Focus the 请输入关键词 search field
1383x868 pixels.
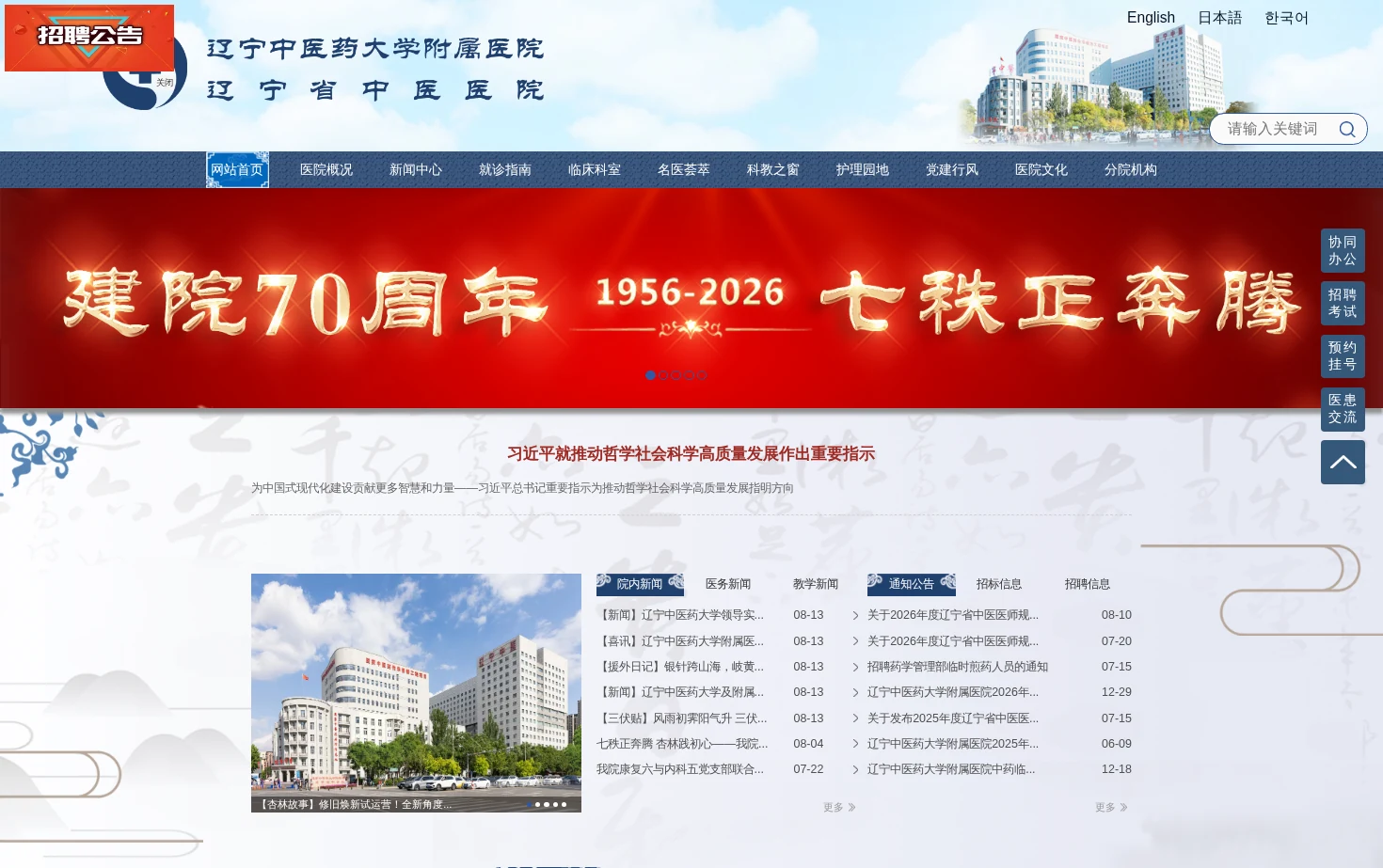point(1273,129)
